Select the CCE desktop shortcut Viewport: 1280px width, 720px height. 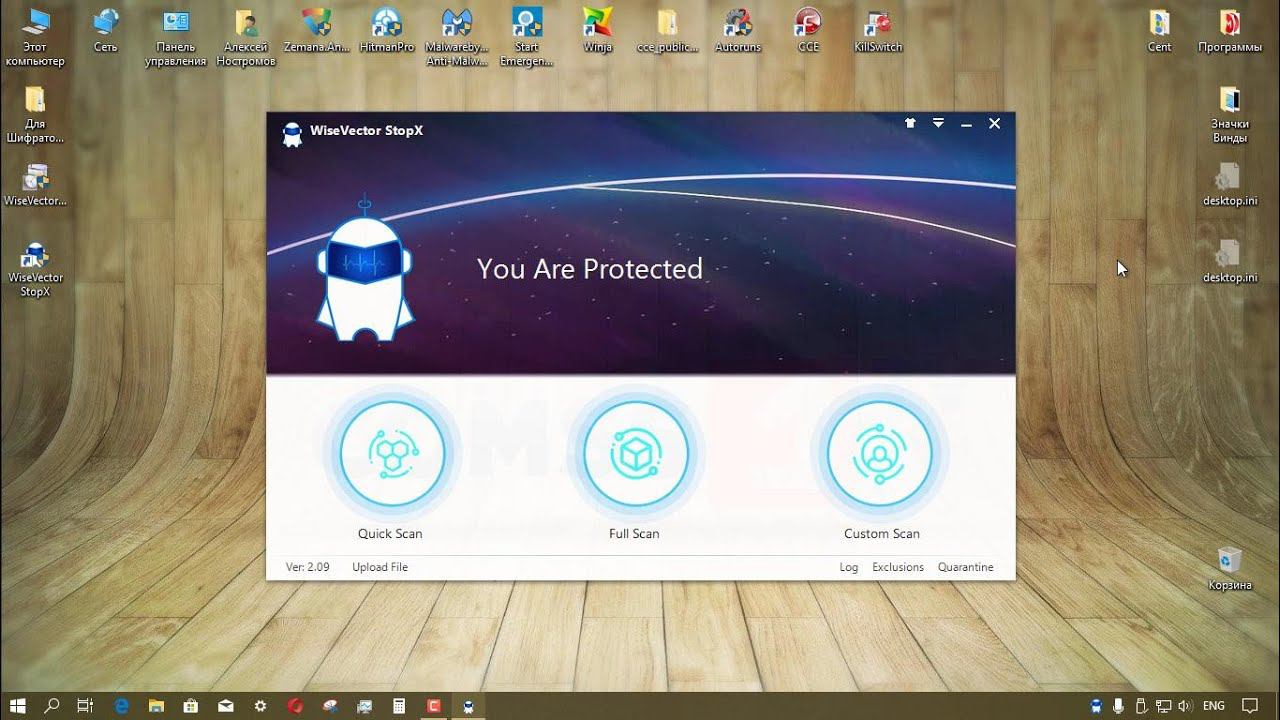pyautogui.click(x=808, y=30)
